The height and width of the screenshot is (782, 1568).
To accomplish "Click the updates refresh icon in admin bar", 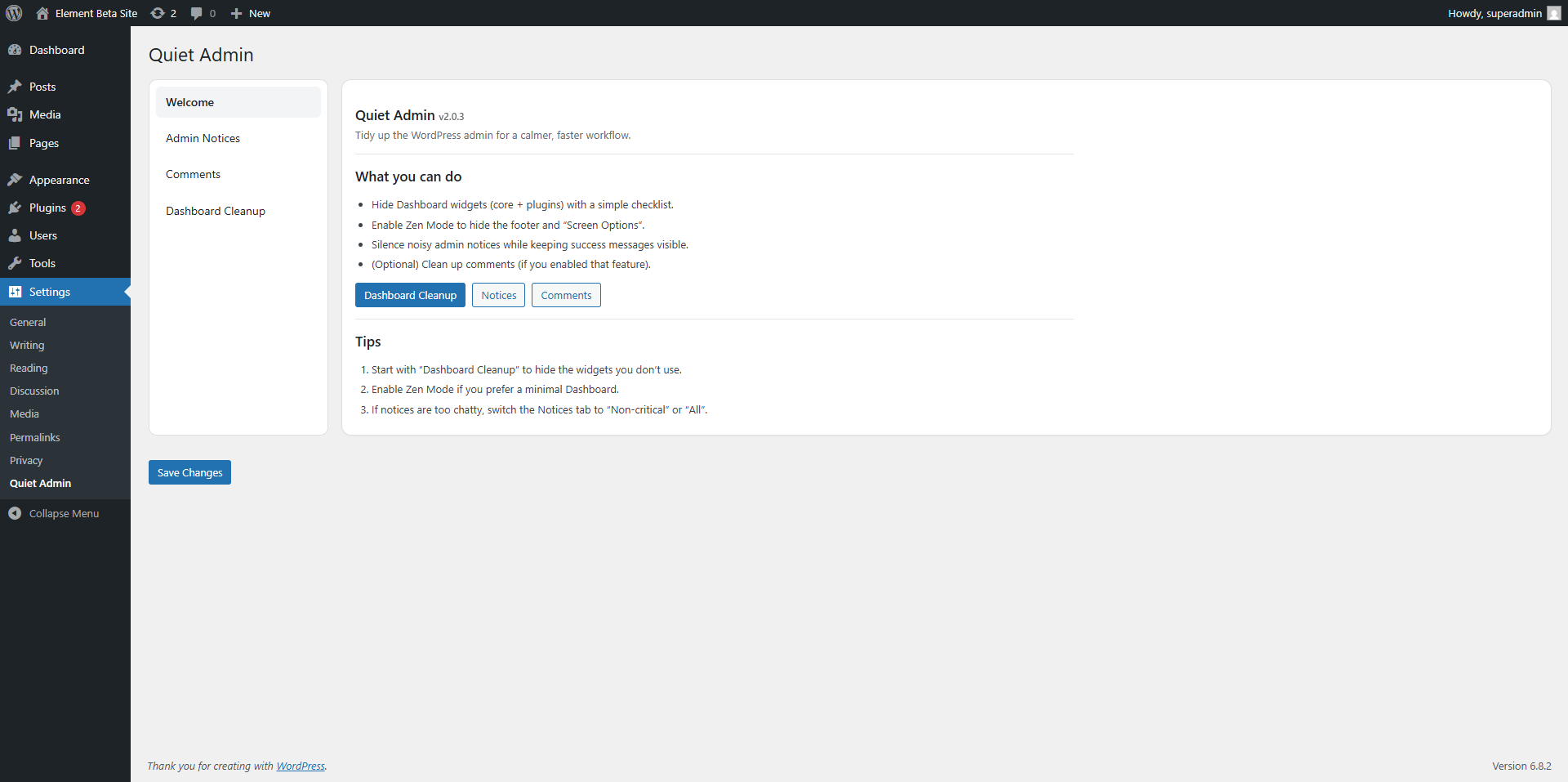I will (158, 13).
